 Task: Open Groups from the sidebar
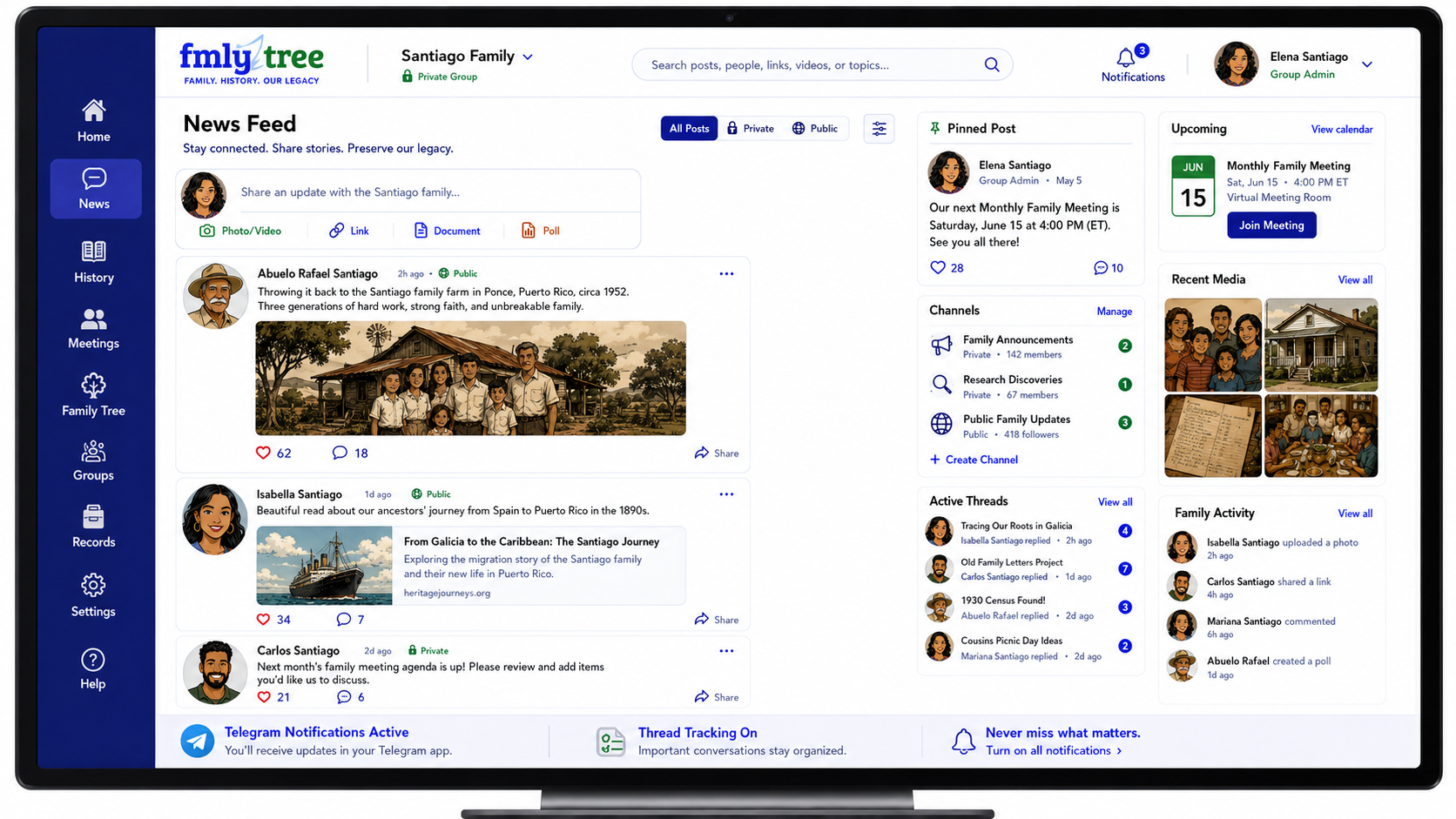[93, 461]
